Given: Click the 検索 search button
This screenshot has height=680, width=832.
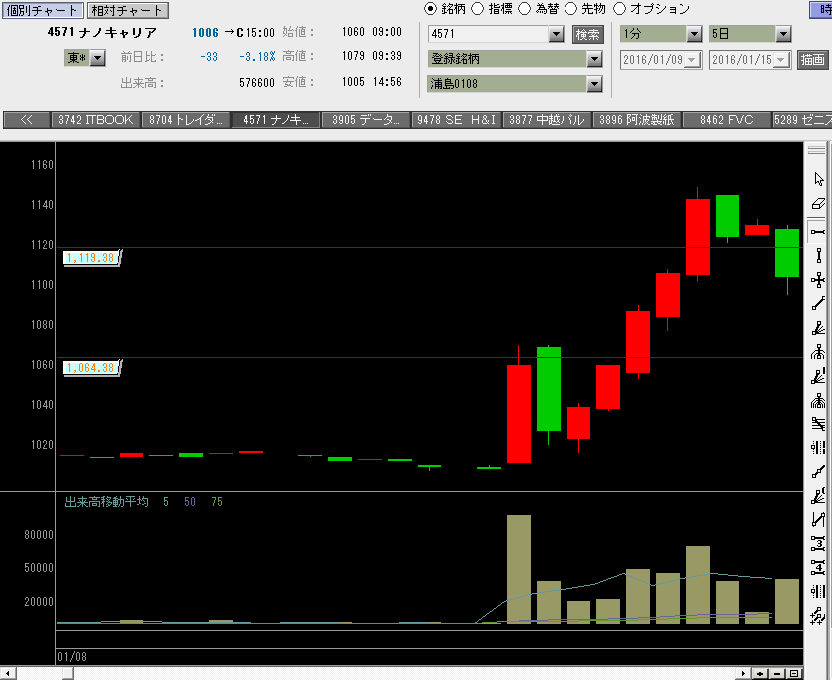Looking at the screenshot, I should 587,34.
